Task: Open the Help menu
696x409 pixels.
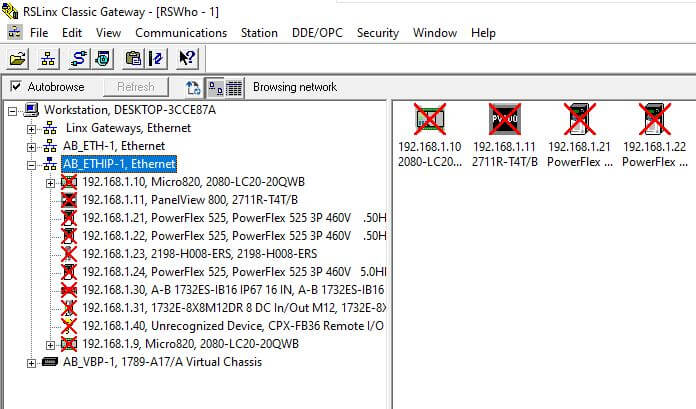Action: (483, 33)
